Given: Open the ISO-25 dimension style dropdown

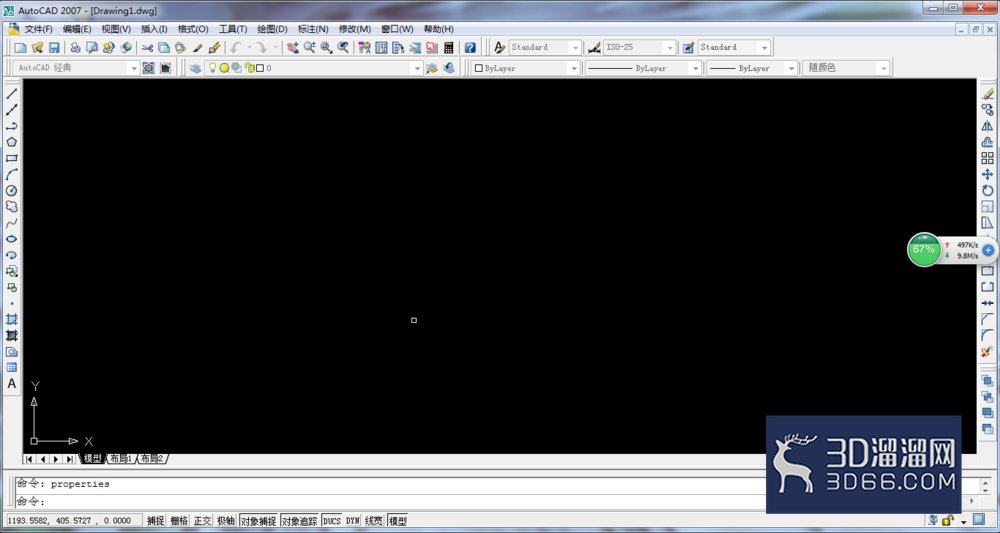Looking at the screenshot, I should (x=669, y=47).
